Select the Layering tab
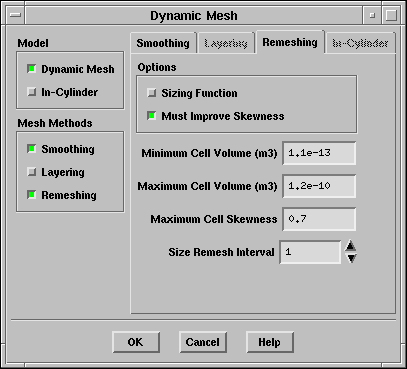This screenshot has height=369, width=407. click(226, 43)
